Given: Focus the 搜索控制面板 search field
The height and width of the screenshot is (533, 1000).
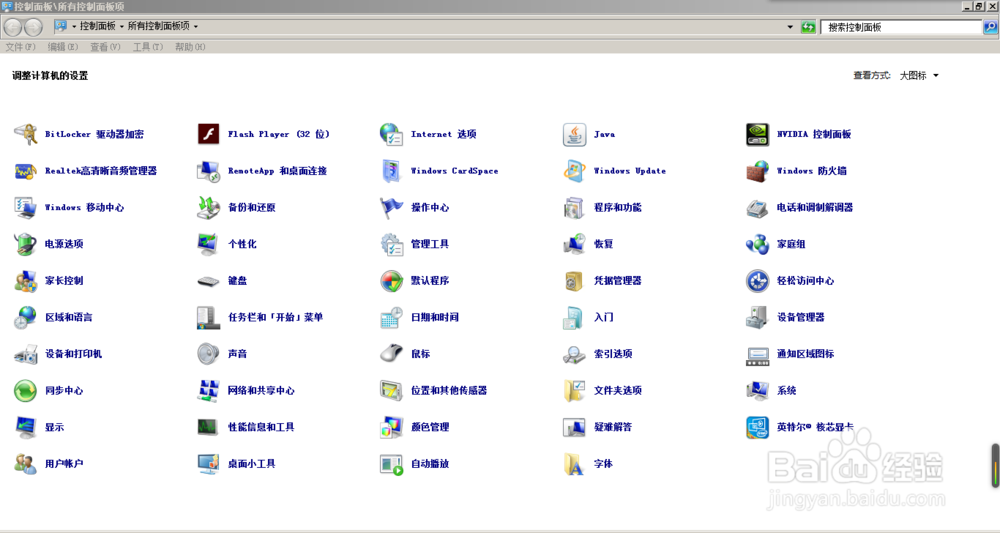Looking at the screenshot, I should pyautogui.click(x=902, y=27).
